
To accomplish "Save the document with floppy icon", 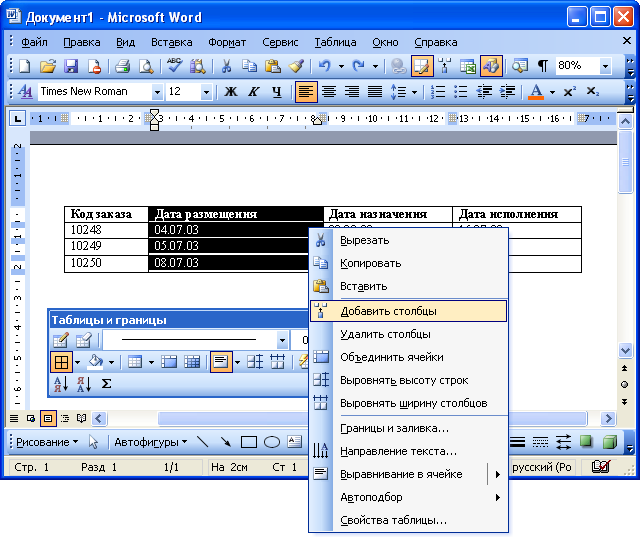I will pyautogui.click(x=71, y=66).
